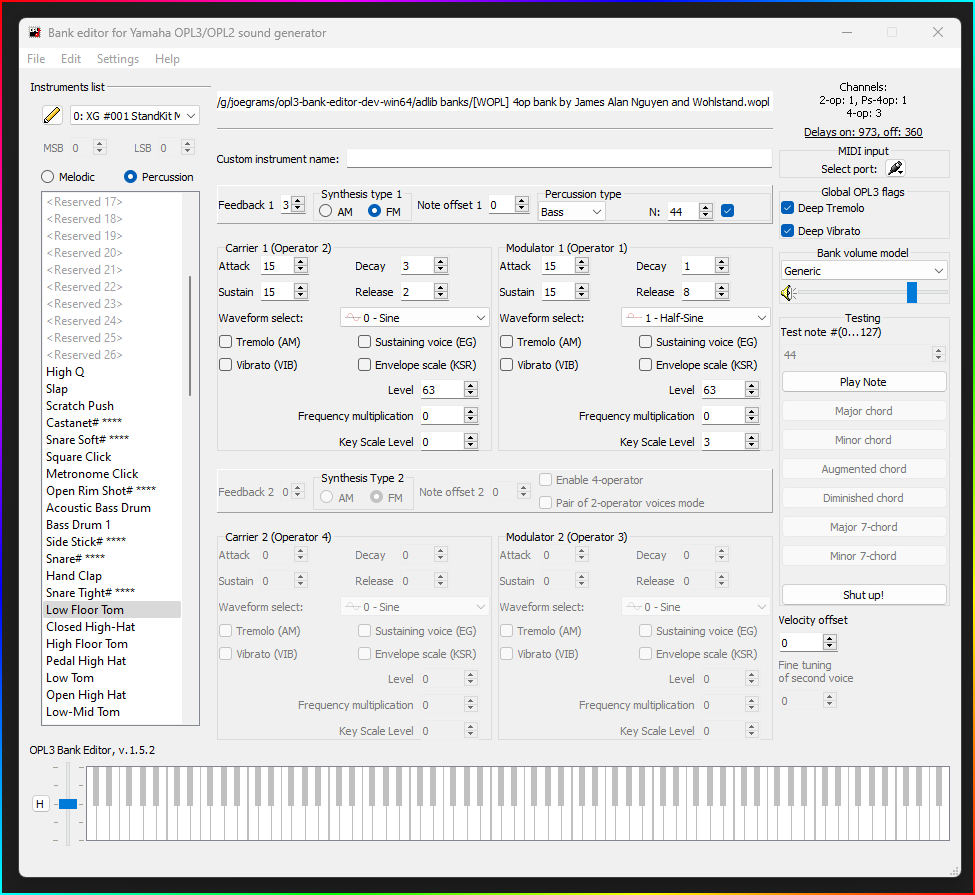
Task: Open Carrier 1 Waveform select dropdown
Action: [x=415, y=318]
